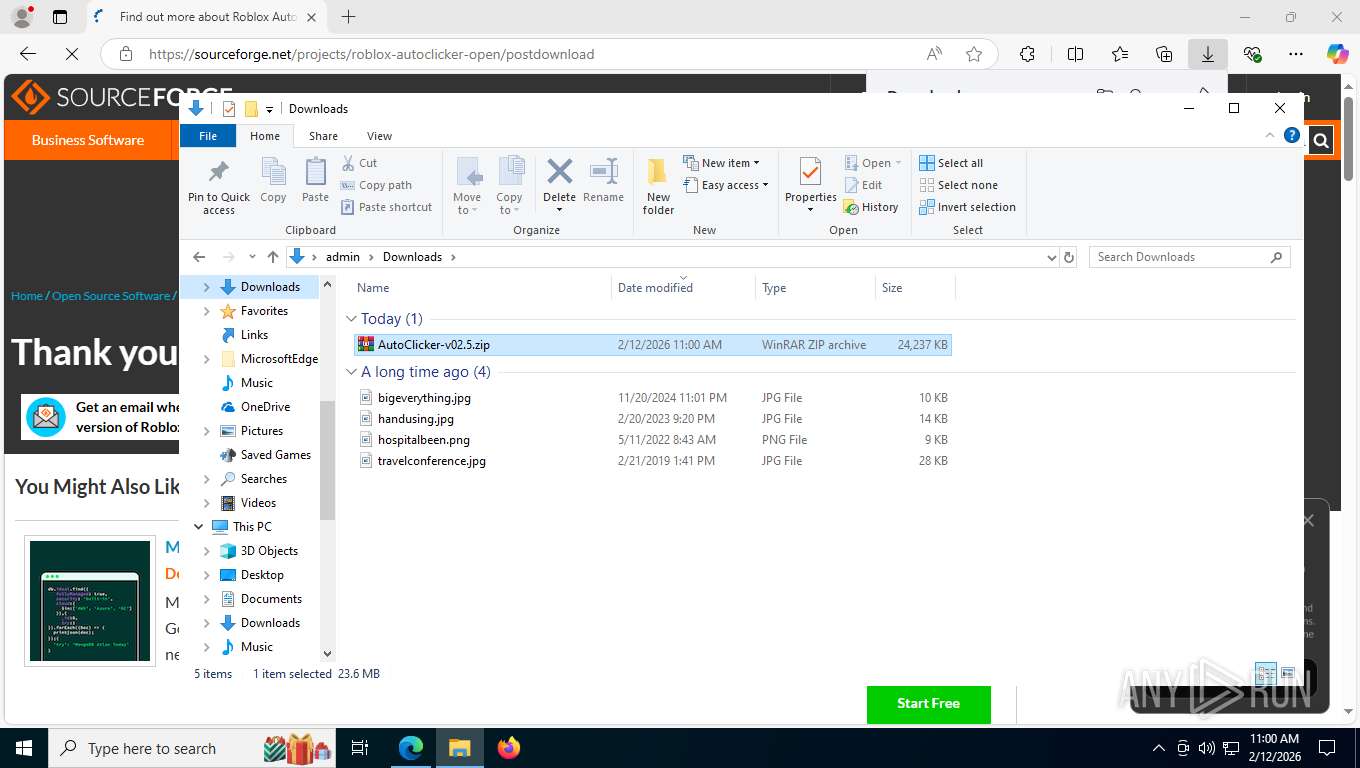Select hospitalbeen.png file

coord(423,440)
